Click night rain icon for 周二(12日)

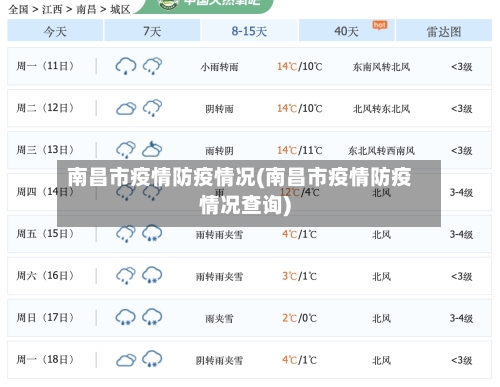(152, 108)
